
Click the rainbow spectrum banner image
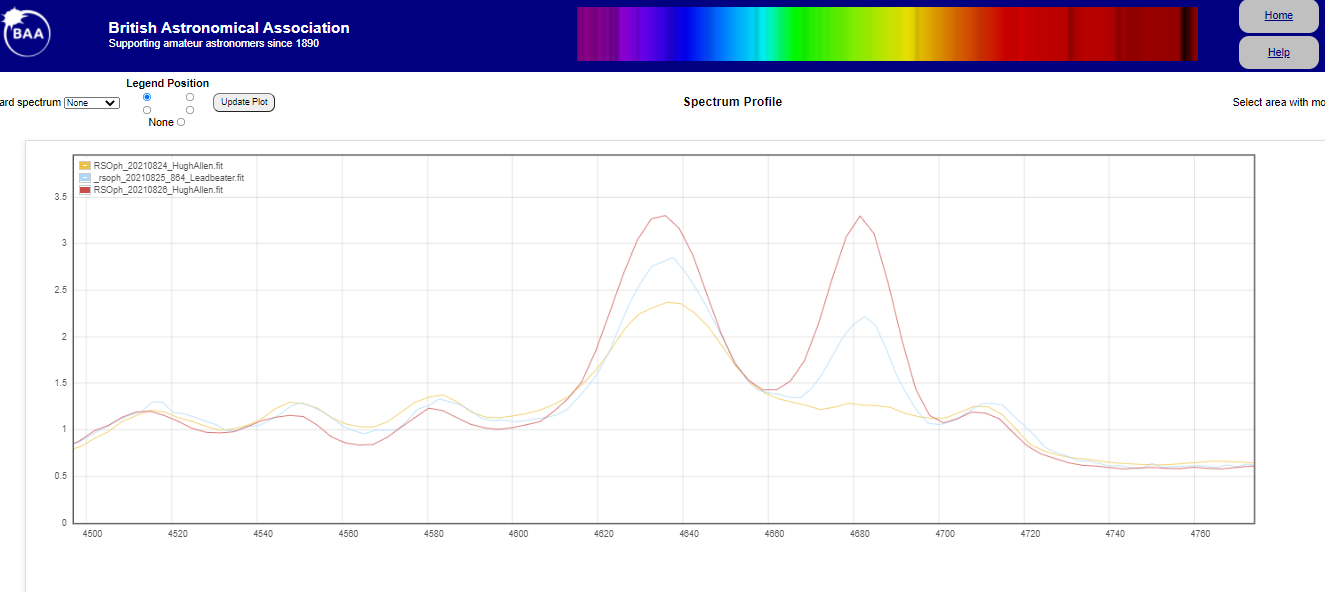886,34
